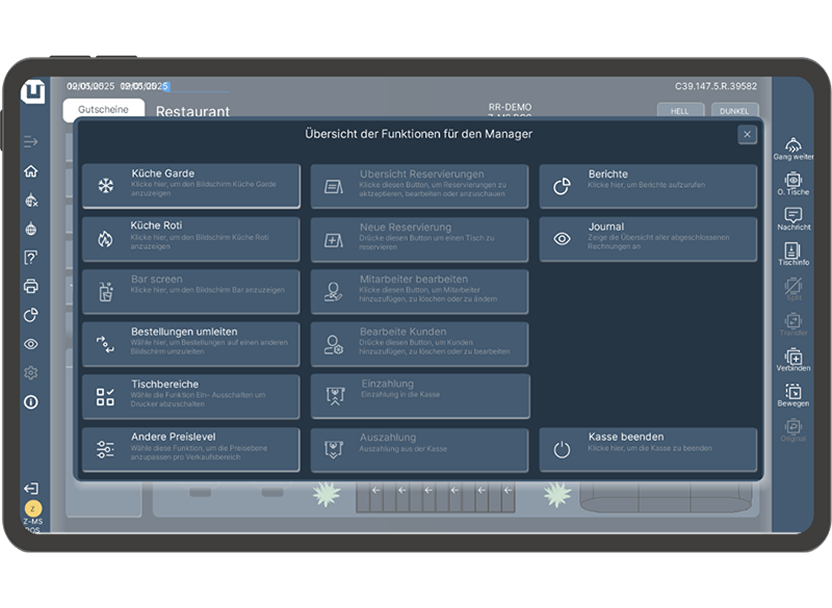The width and height of the screenshot is (832, 608).
Task: Open the Journal of closed invoices
Action: tap(647, 239)
